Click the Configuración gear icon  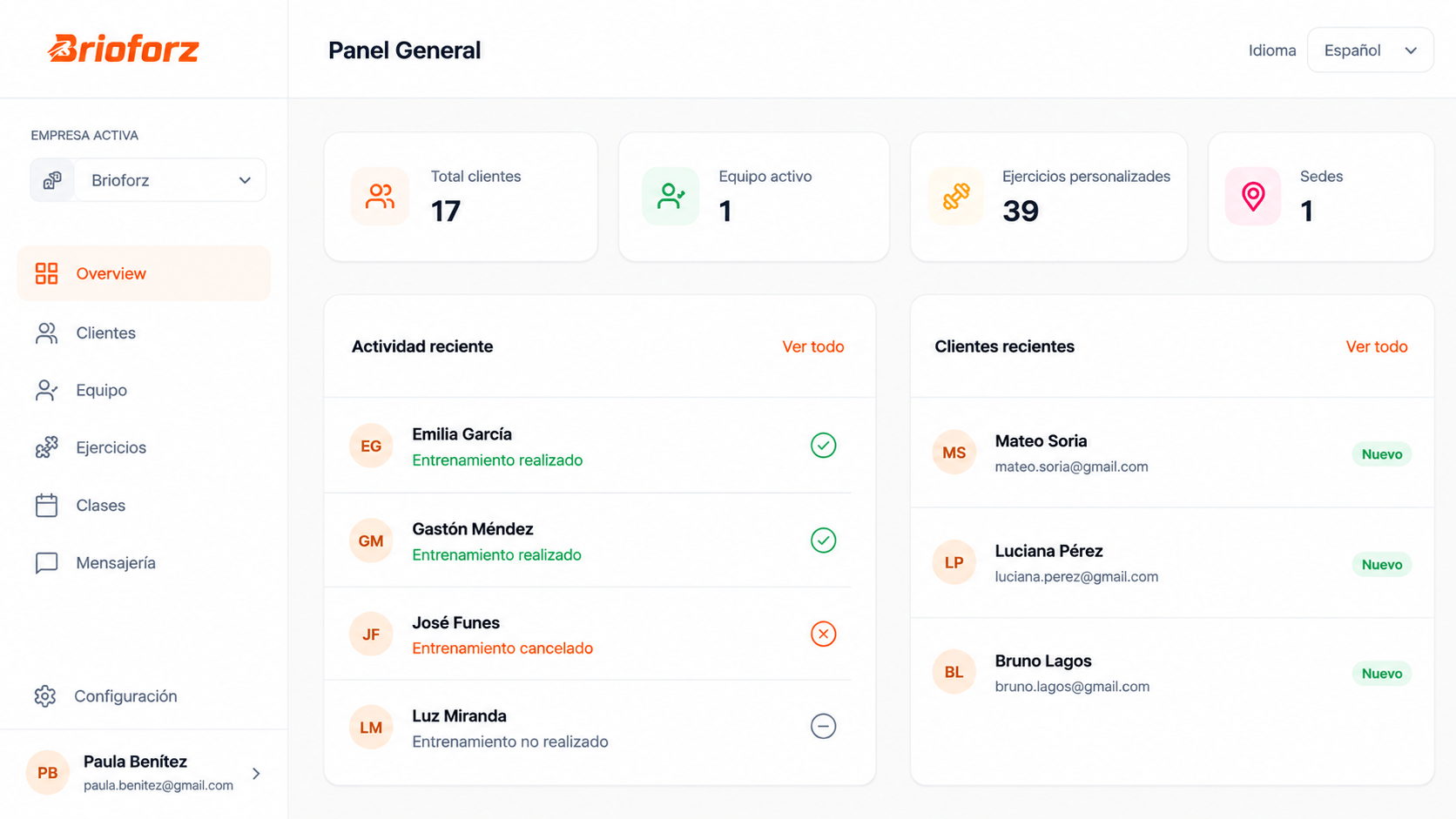(x=45, y=696)
